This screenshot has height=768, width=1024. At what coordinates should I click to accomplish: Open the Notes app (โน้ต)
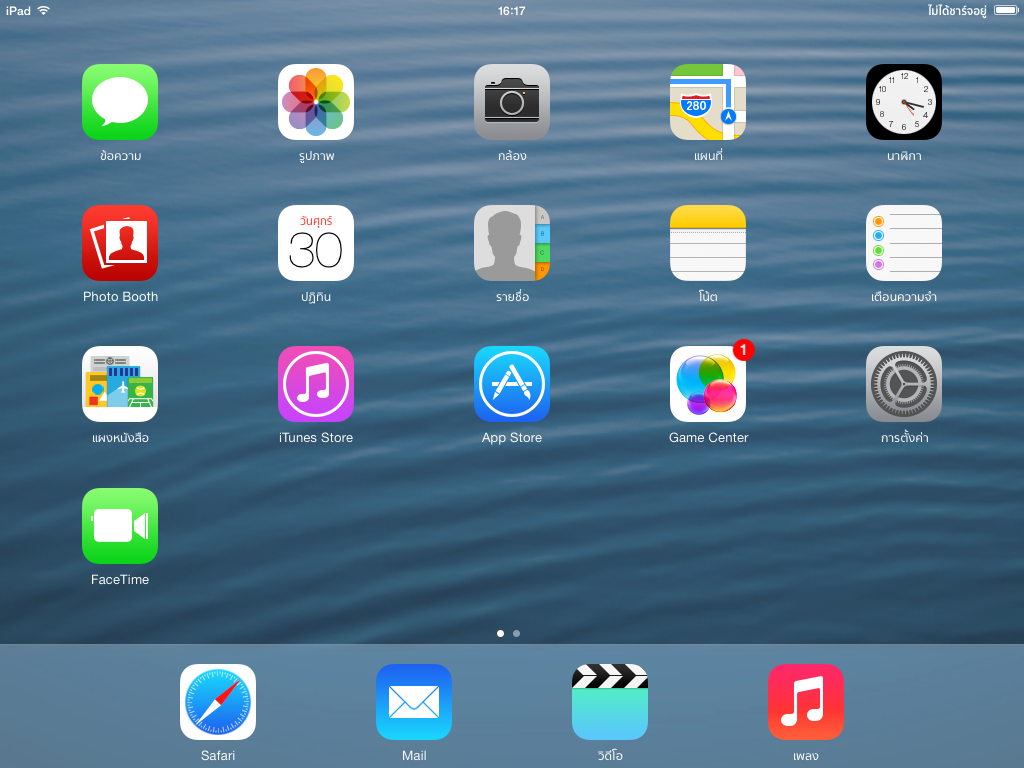708,243
